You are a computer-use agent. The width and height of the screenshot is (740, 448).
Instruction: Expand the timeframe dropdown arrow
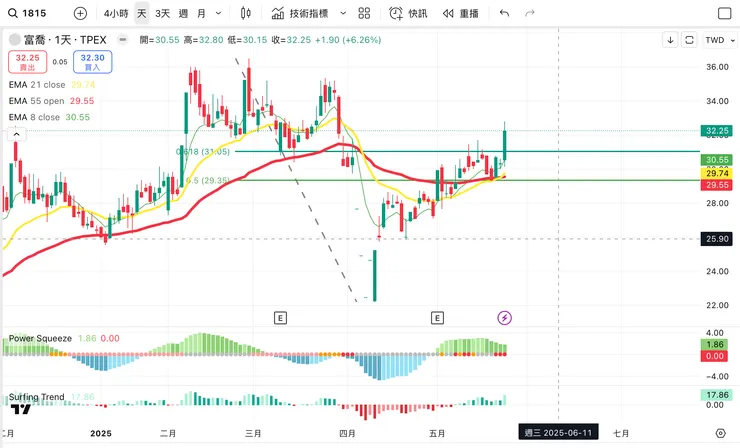(219, 13)
